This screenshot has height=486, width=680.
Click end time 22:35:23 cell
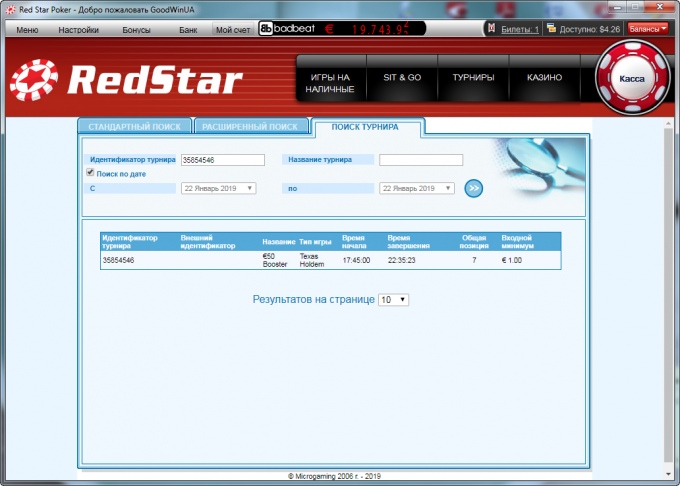(402, 260)
